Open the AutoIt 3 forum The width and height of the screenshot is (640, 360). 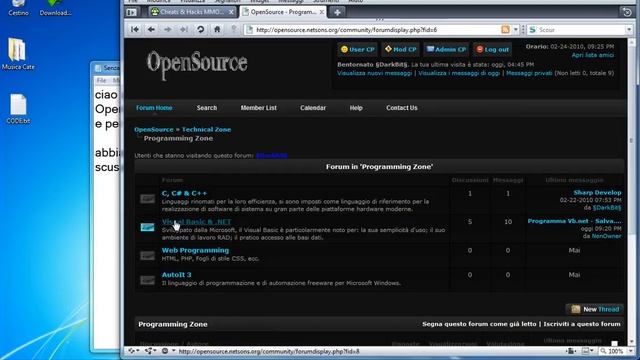pyautogui.click(x=176, y=275)
